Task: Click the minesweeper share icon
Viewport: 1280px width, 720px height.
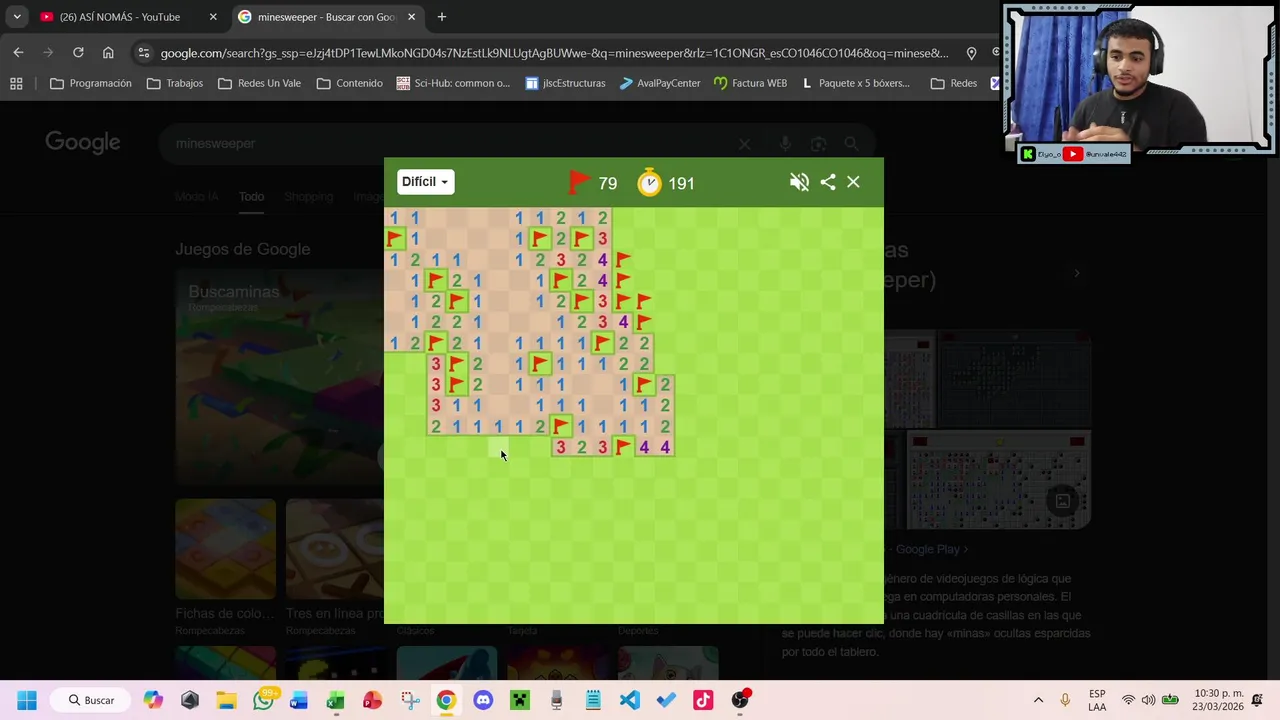Action: tap(828, 182)
